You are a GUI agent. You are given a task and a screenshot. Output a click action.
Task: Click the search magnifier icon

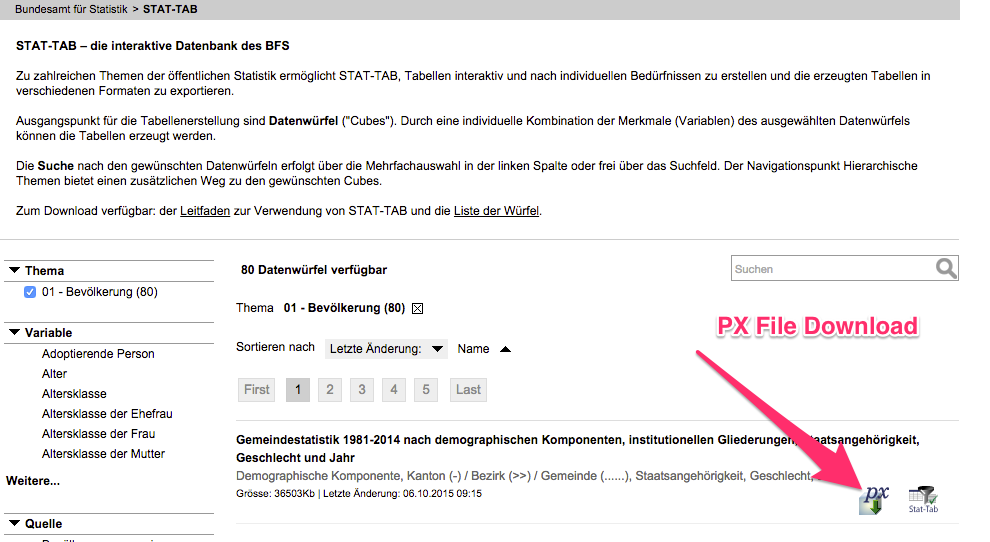(x=946, y=268)
